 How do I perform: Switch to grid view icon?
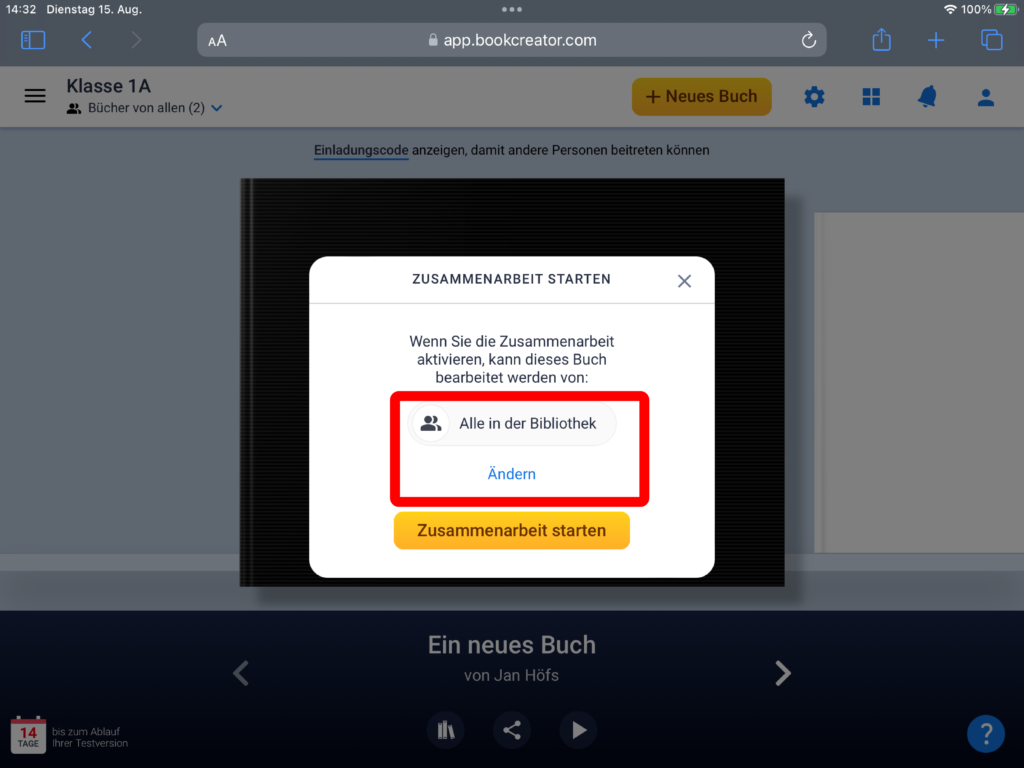(x=871, y=96)
